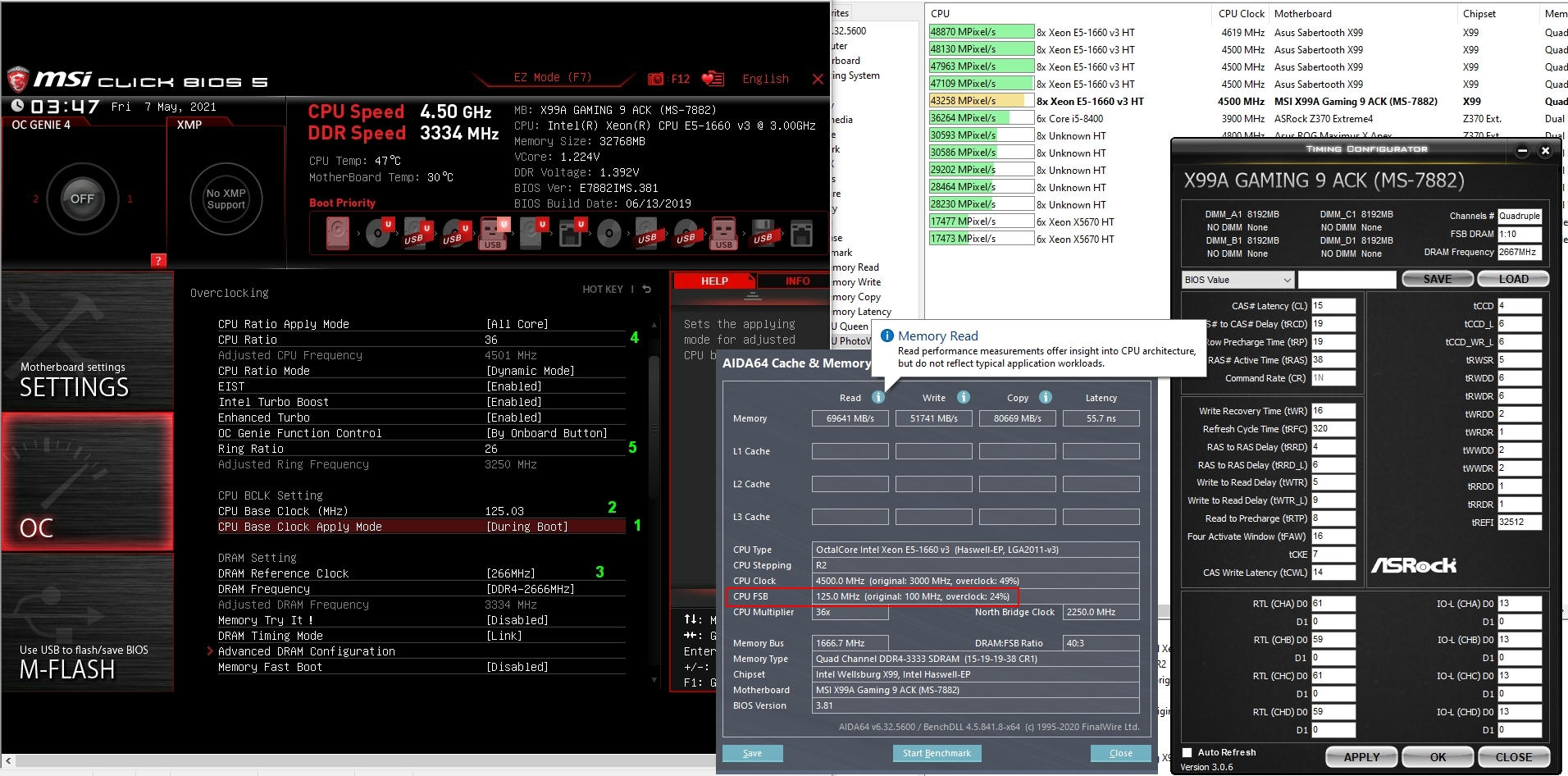
Task: Click LOAD in Timing Configurator
Action: [x=1513, y=279]
